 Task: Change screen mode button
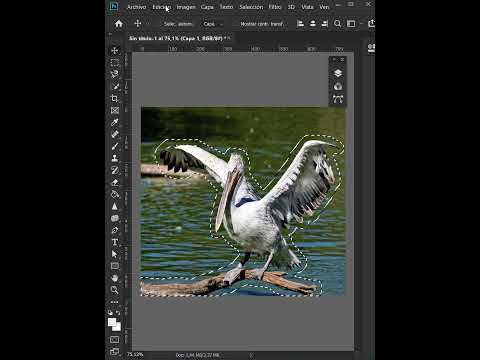coord(115,351)
